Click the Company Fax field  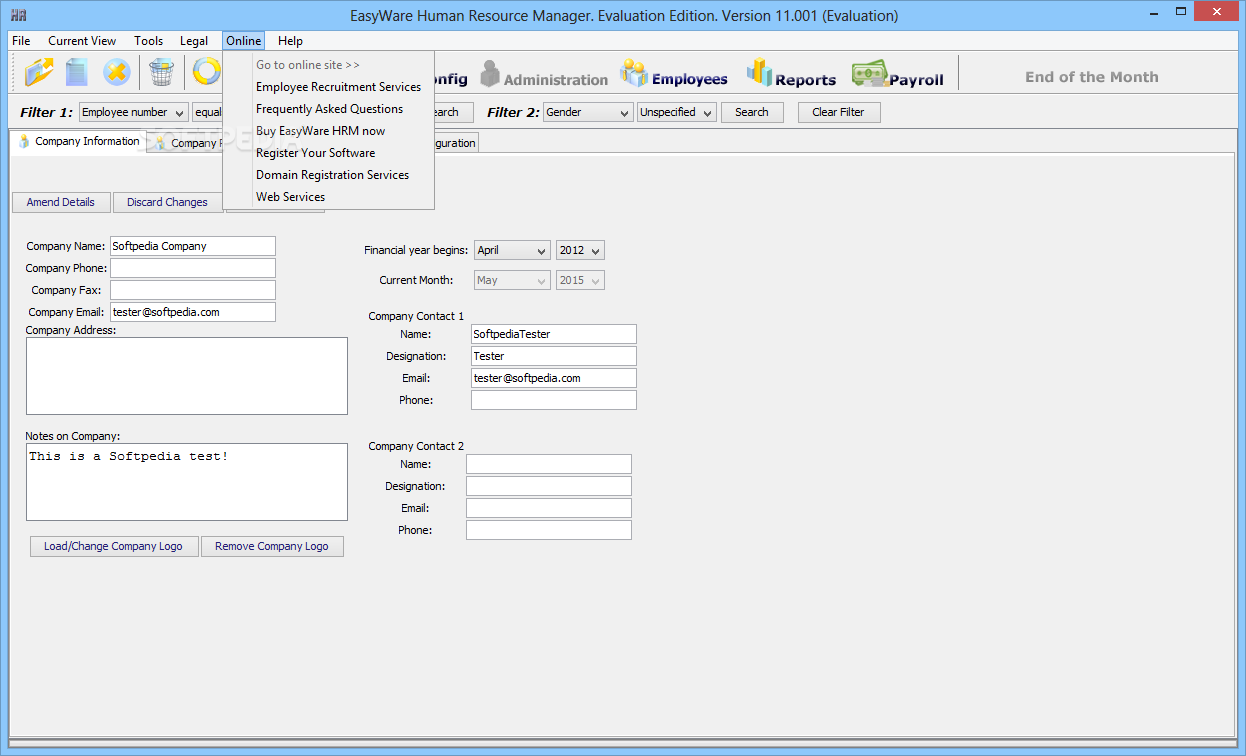(192, 290)
